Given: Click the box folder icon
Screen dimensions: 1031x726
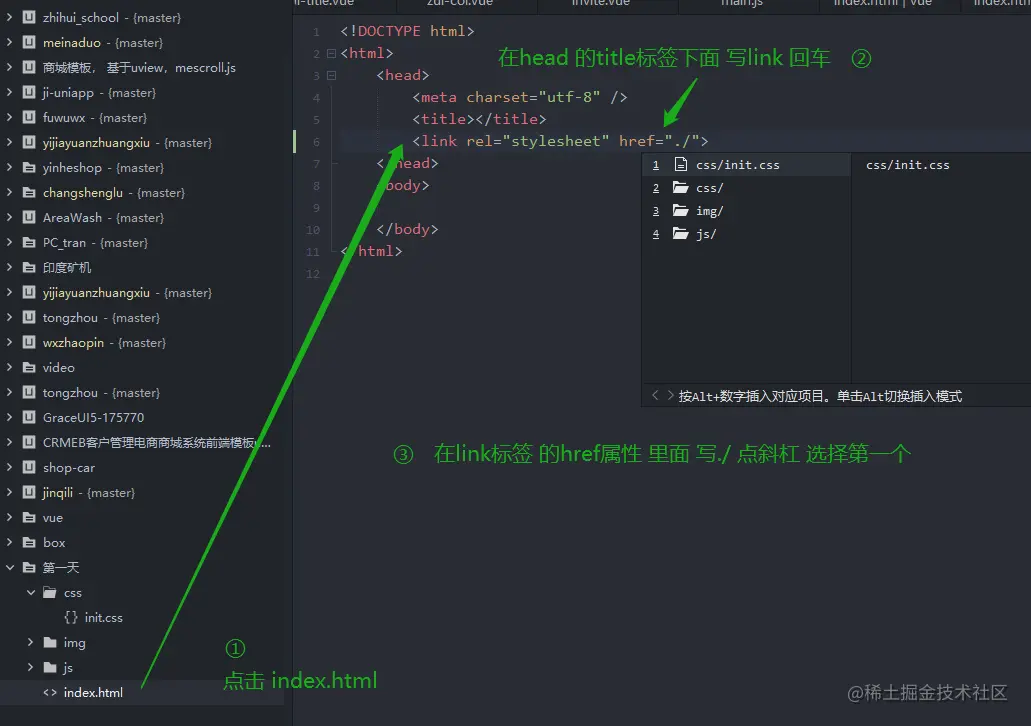Looking at the screenshot, I should [29, 542].
